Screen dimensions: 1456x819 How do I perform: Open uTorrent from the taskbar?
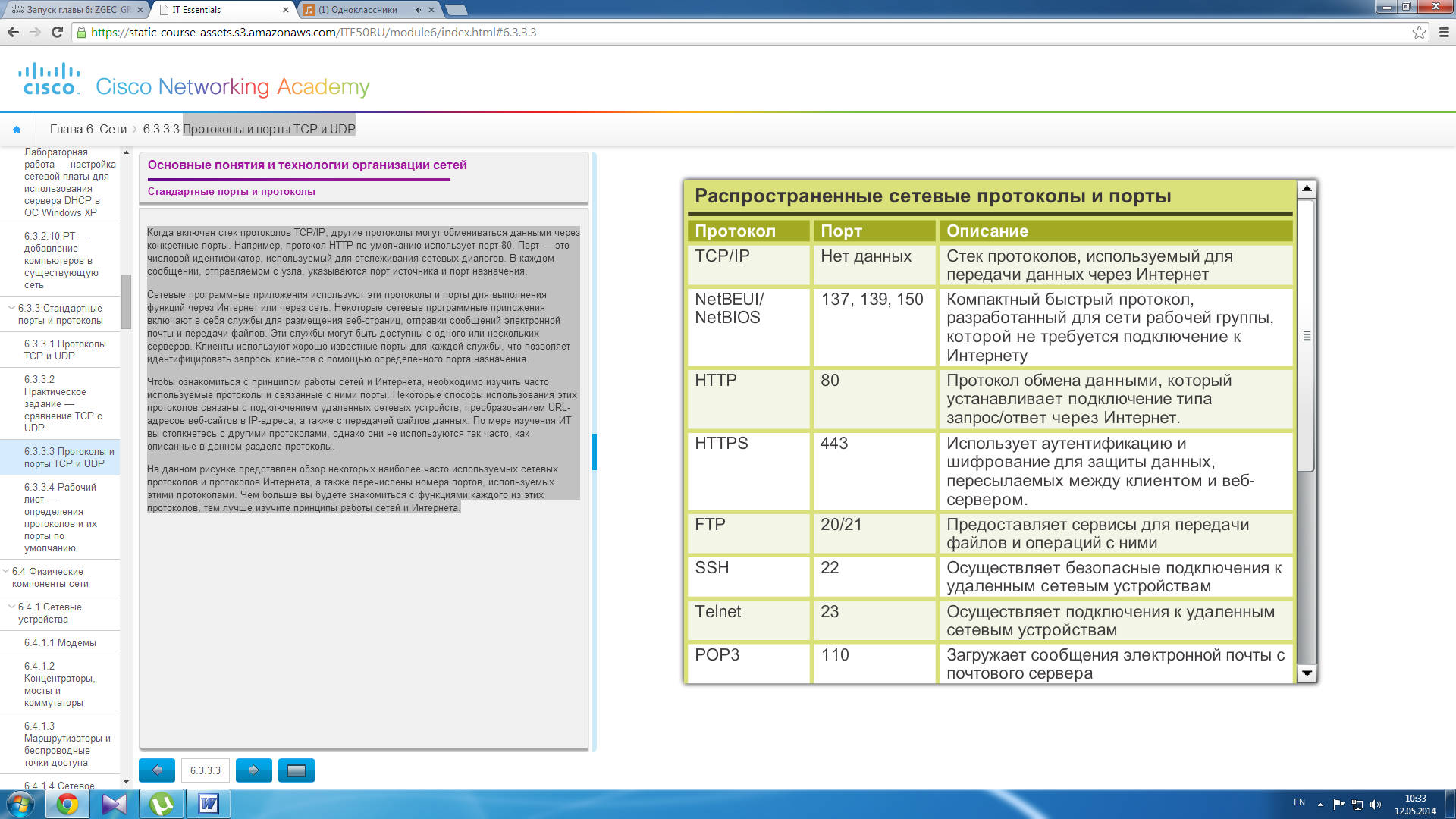[x=162, y=804]
